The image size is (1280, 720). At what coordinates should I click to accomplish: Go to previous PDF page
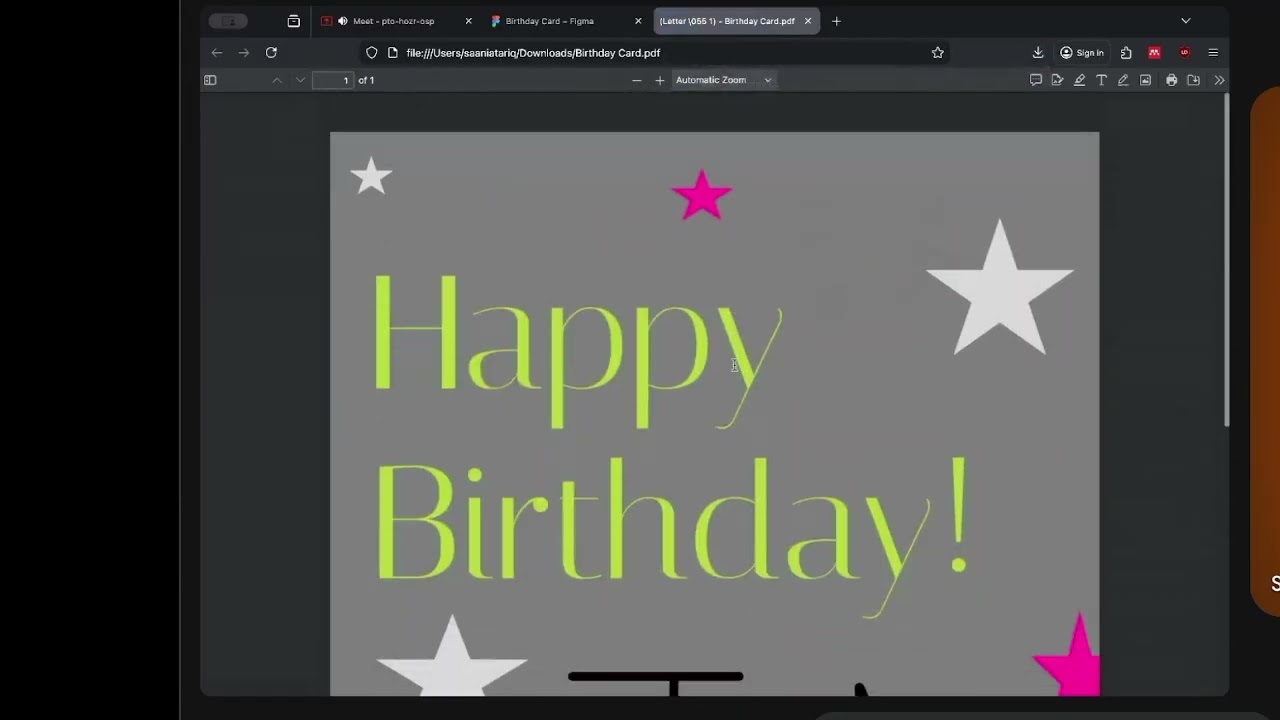277,80
